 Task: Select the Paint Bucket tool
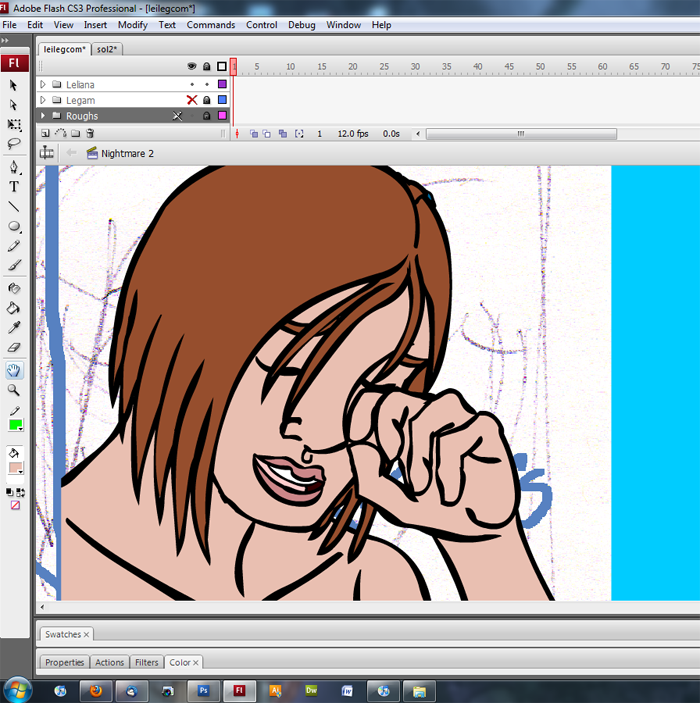tap(14, 308)
